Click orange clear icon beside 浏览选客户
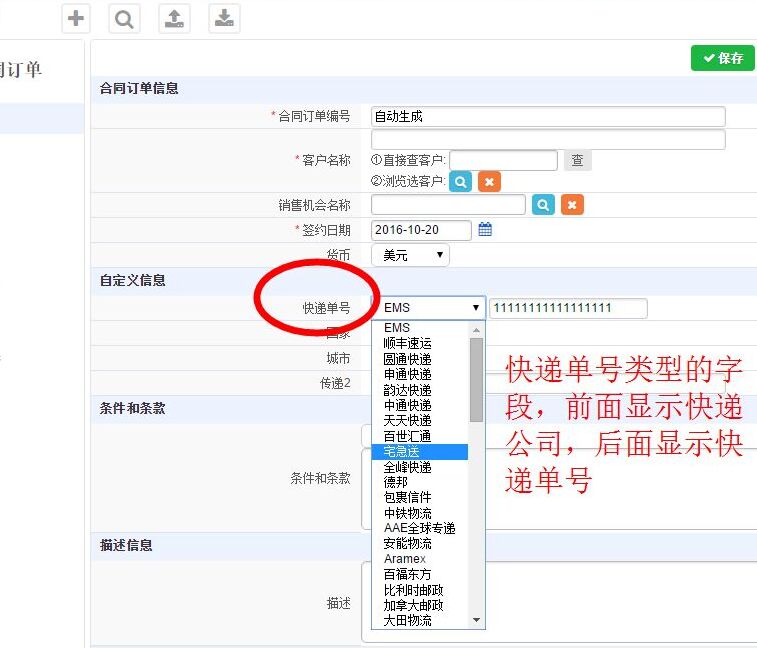Screen dimensions: 757x648 [x=490, y=182]
